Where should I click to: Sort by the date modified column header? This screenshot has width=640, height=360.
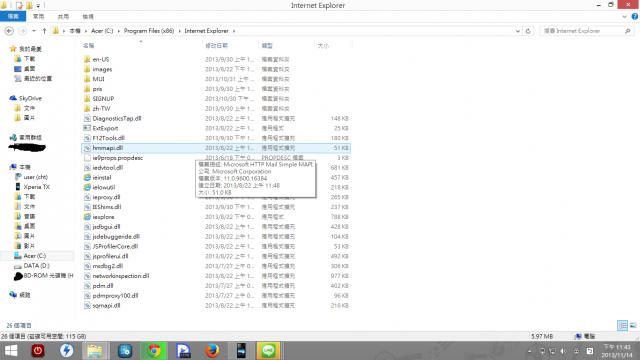[216, 46]
